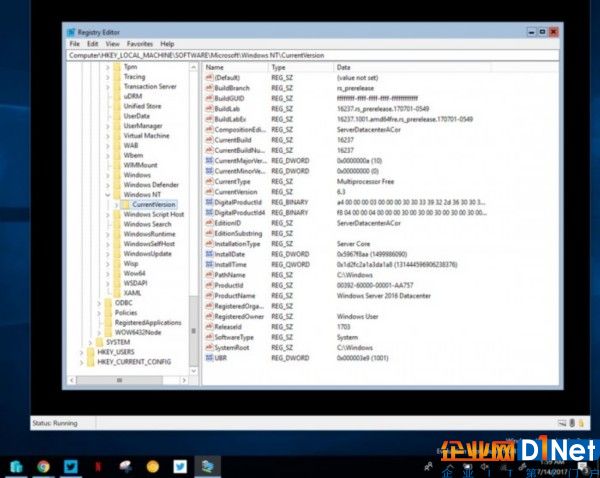Open the first Twitter taskbar icon

(70, 467)
